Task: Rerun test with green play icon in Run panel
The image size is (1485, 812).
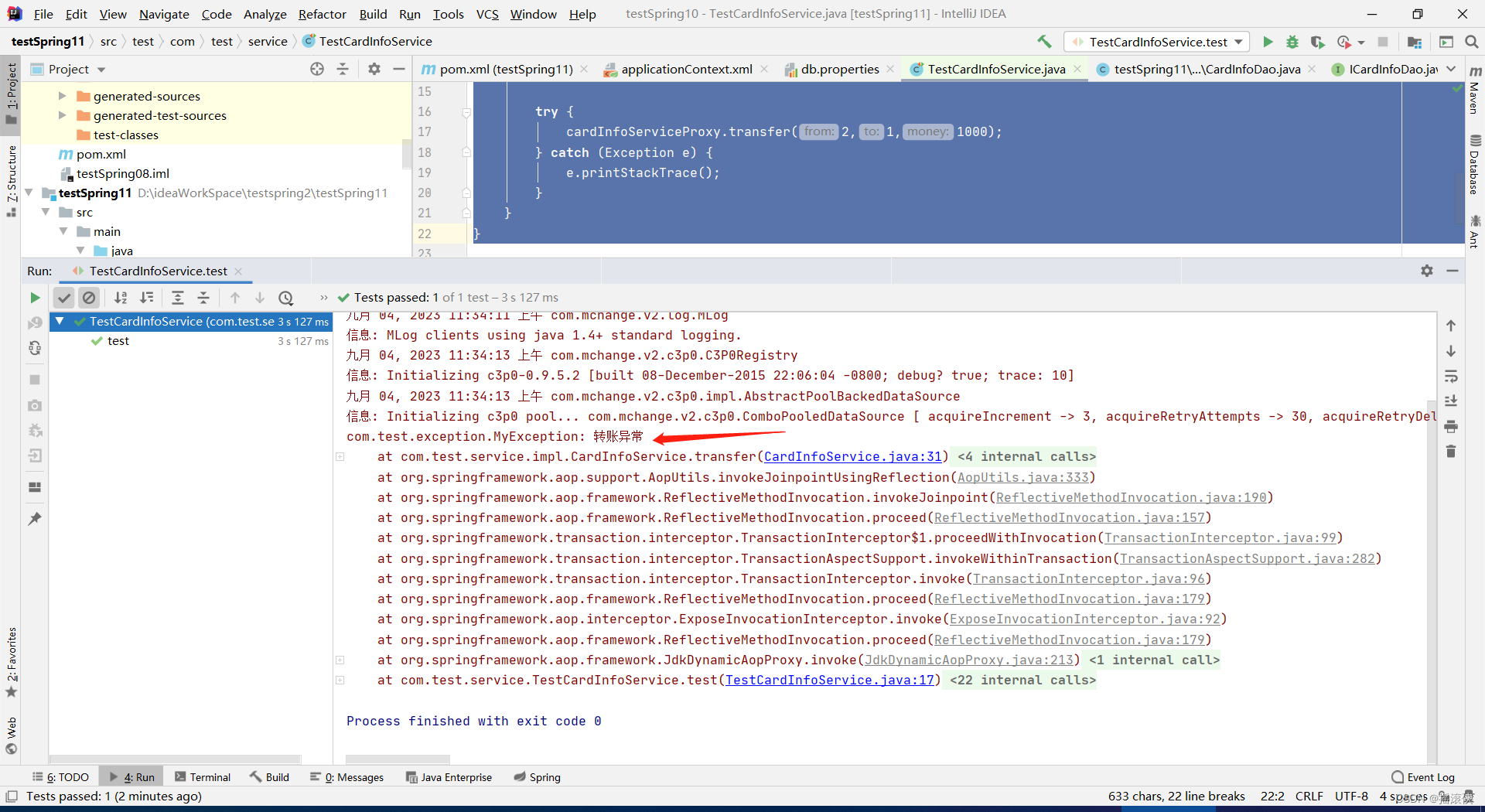Action: pyautogui.click(x=35, y=298)
